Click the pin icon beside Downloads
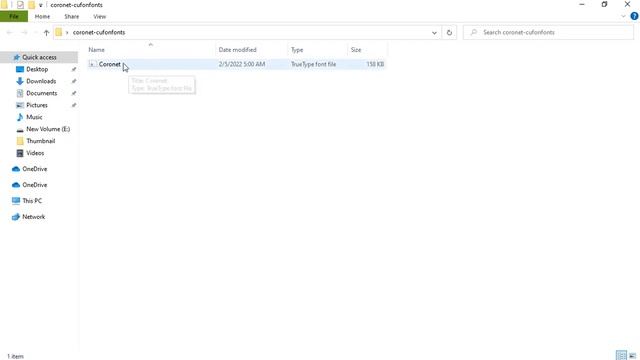Image resolution: width=640 pixels, height=360 pixels. pyautogui.click(x=74, y=81)
